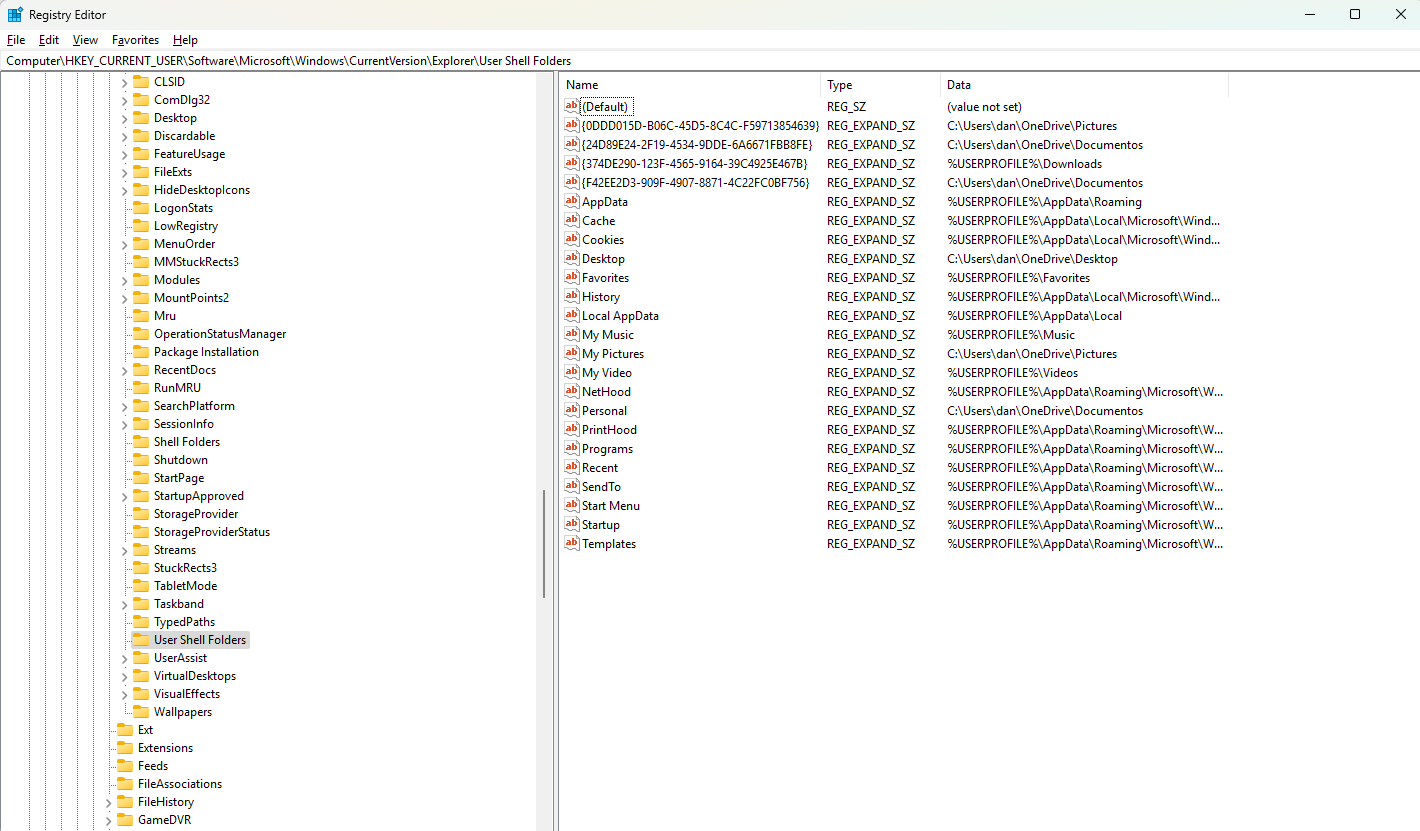The image size is (1420, 831).
Task: Expand the MountPoints2 key
Action: tap(123, 297)
